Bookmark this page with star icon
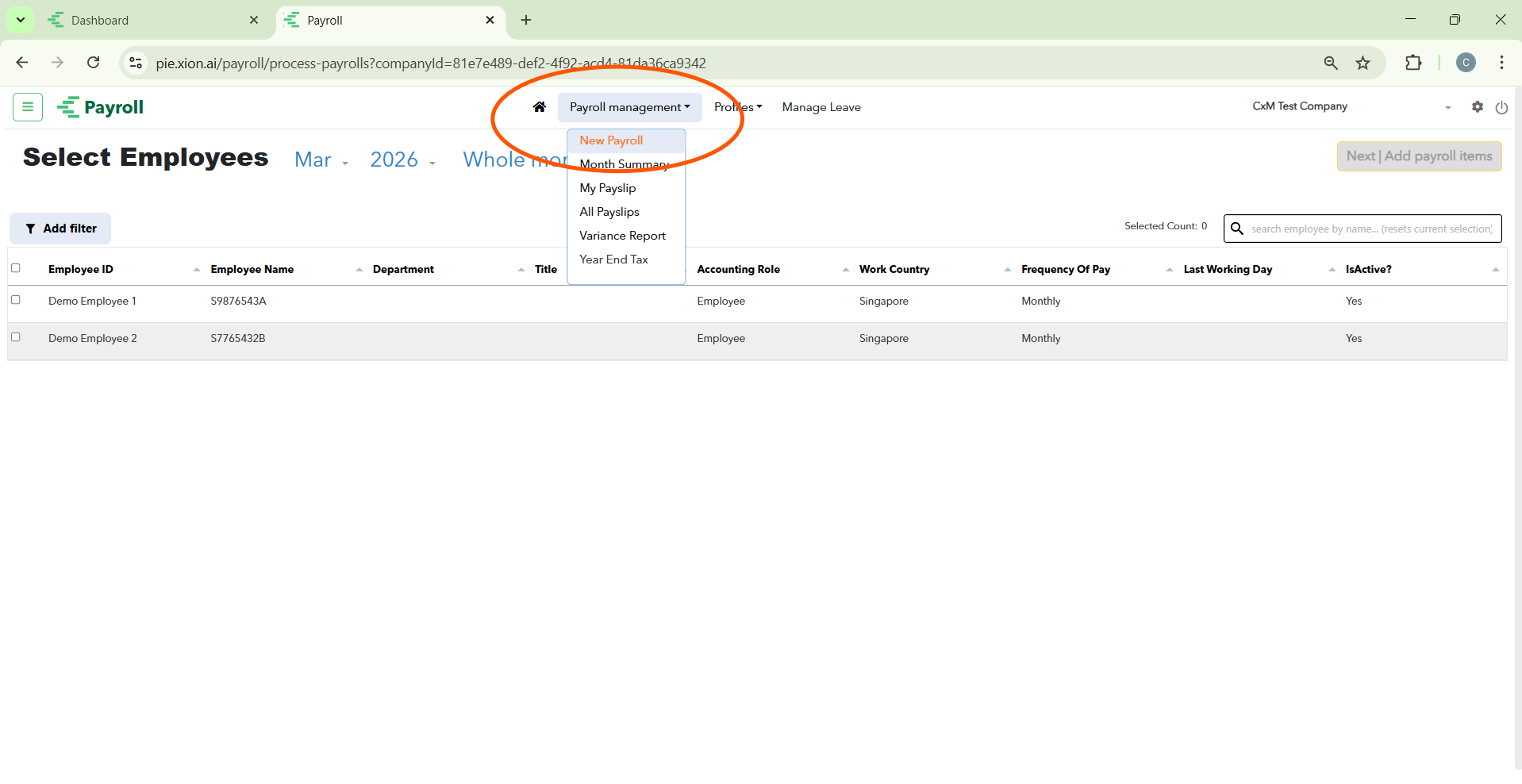 (x=1362, y=63)
